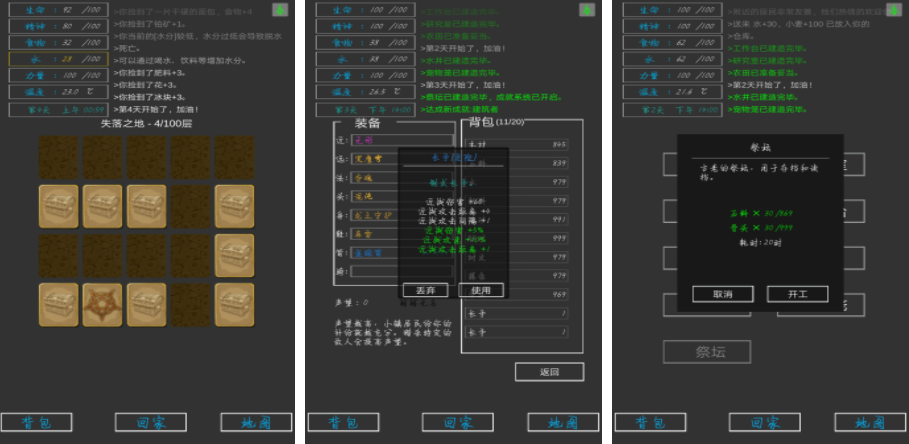909x444 pixels.
Task: Open the treasure chest in the third row
Action: click(x=234, y=255)
